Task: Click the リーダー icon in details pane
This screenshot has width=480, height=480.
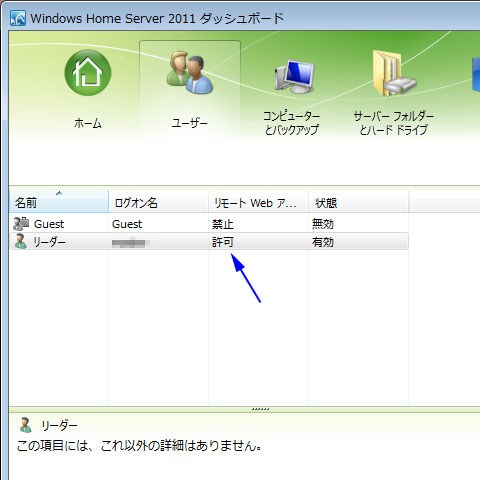Action: (x=25, y=425)
